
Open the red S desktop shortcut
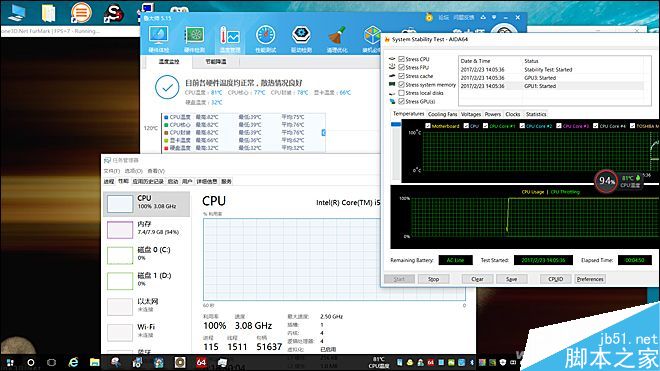114,13
